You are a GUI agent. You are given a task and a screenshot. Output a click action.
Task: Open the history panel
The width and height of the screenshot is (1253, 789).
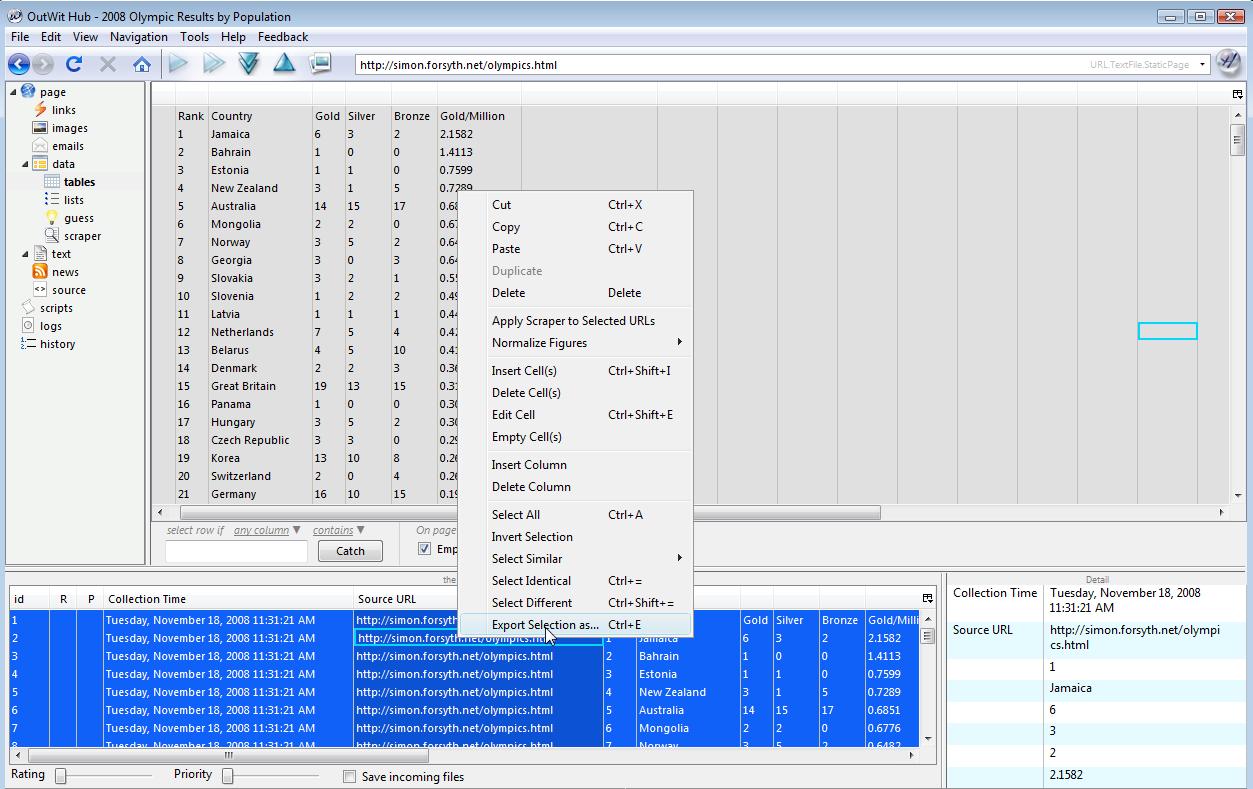coord(56,344)
